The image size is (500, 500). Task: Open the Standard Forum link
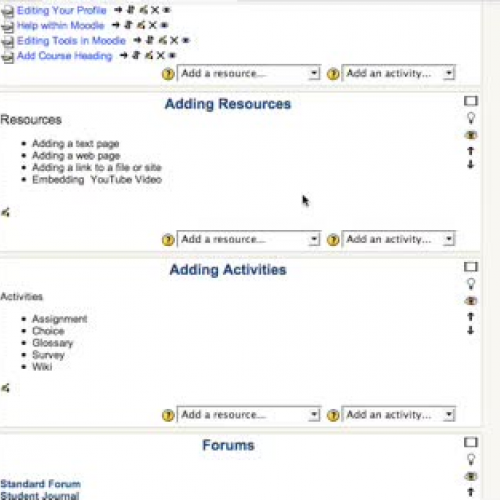pyautogui.click(x=40, y=484)
